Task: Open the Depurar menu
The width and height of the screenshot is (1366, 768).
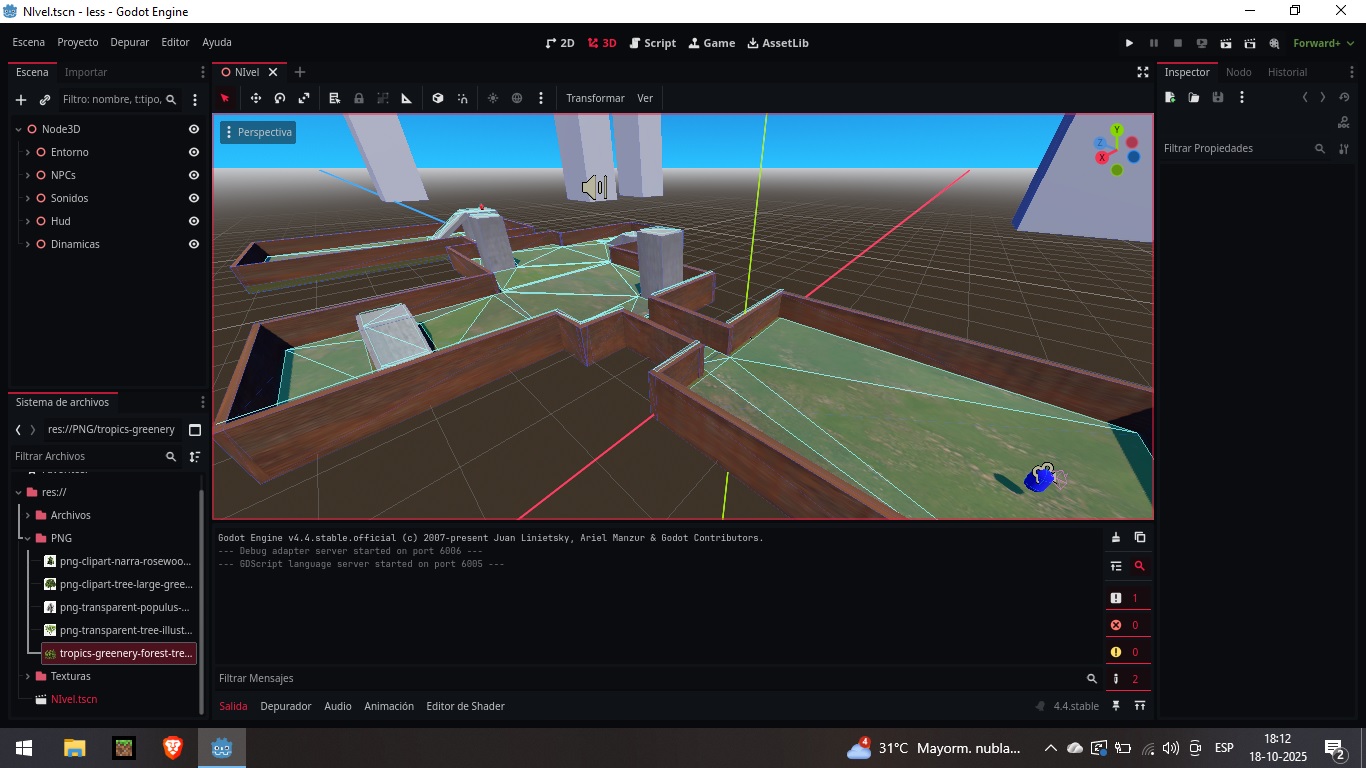Action: [x=130, y=43]
